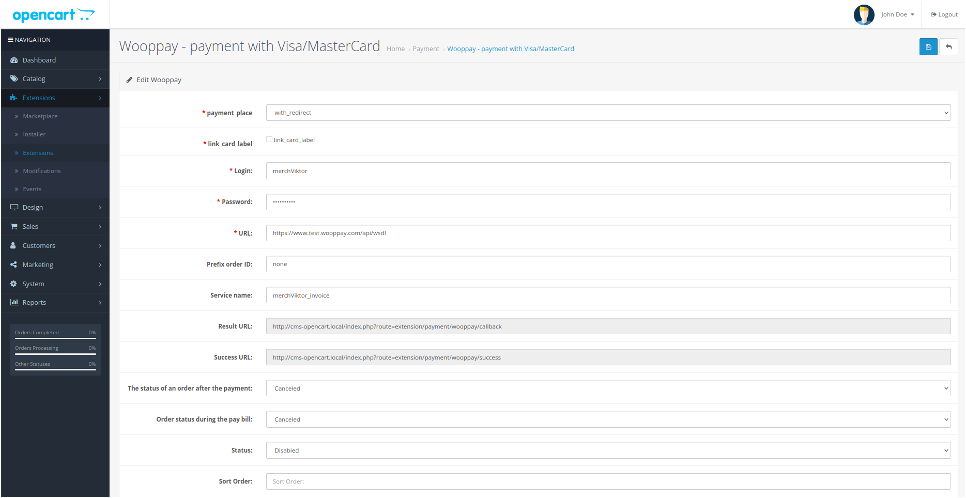Click the Home breadcrumb link
Image resolution: width=966 pixels, height=498 pixels.
pyautogui.click(x=396, y=48)
